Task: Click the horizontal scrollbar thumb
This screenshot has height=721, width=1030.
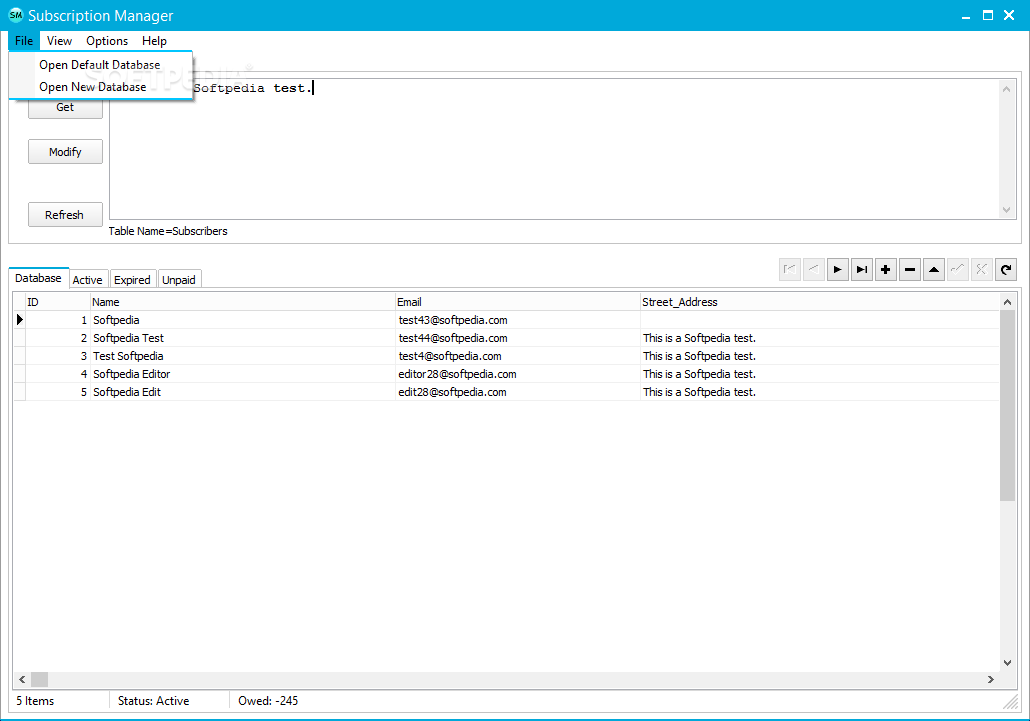Action: coord(39,680)
